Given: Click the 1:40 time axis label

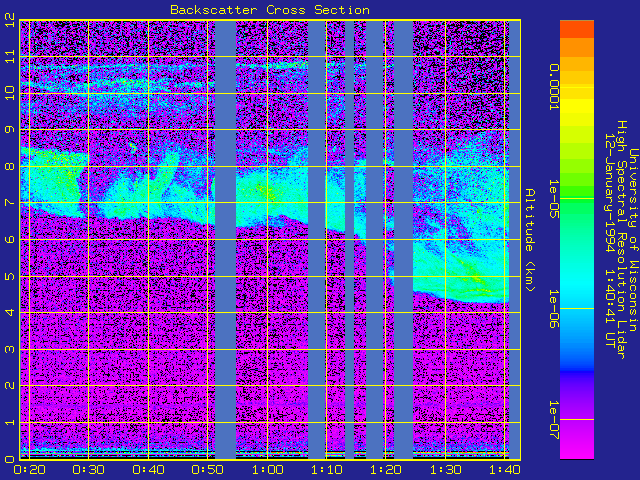Looking at the screenshot, I should tap(505, 470).
